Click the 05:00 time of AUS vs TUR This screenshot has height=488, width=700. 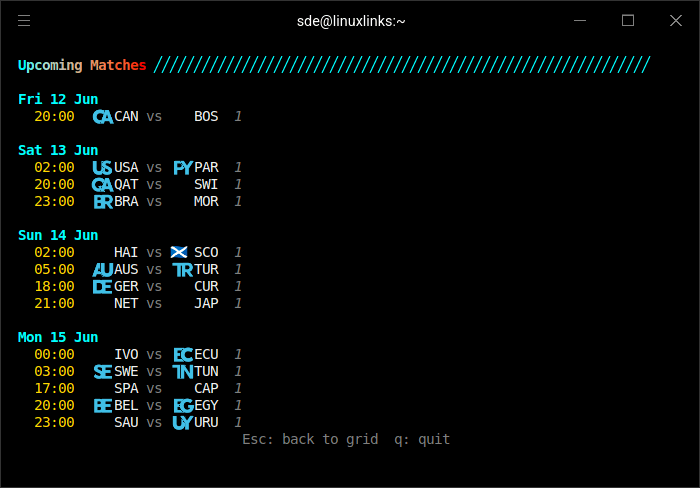pos(54,269)
